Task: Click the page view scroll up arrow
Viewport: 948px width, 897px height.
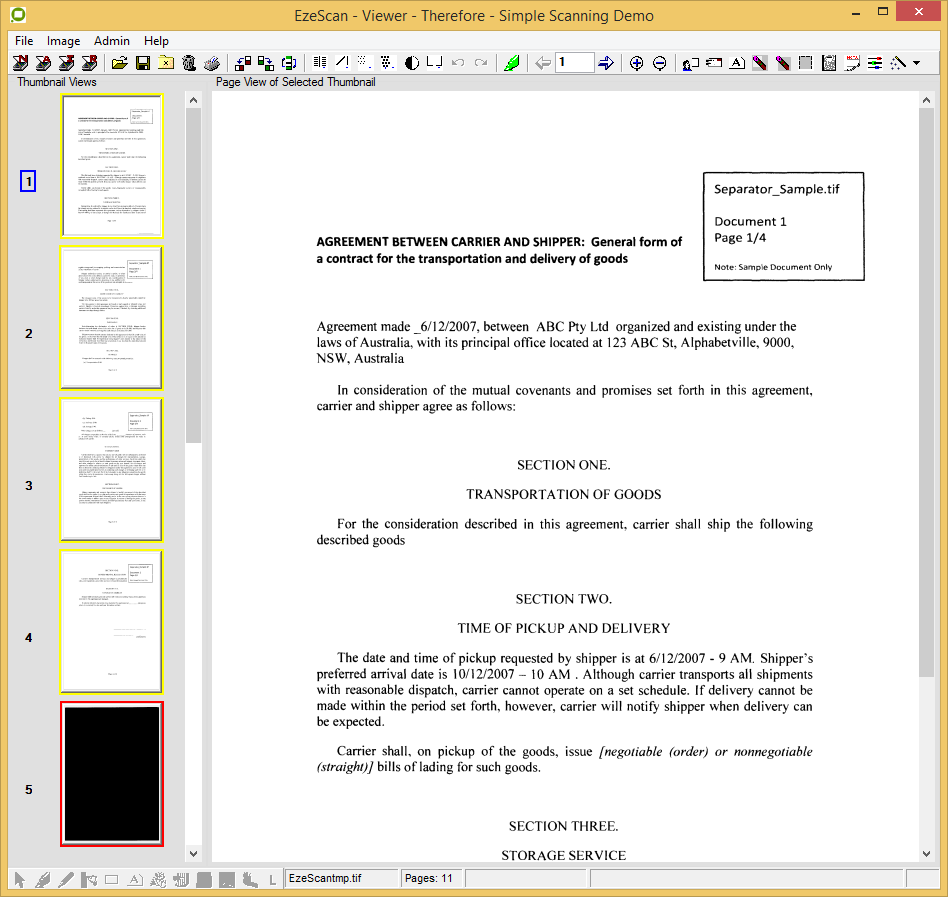Action: [926, 101]
